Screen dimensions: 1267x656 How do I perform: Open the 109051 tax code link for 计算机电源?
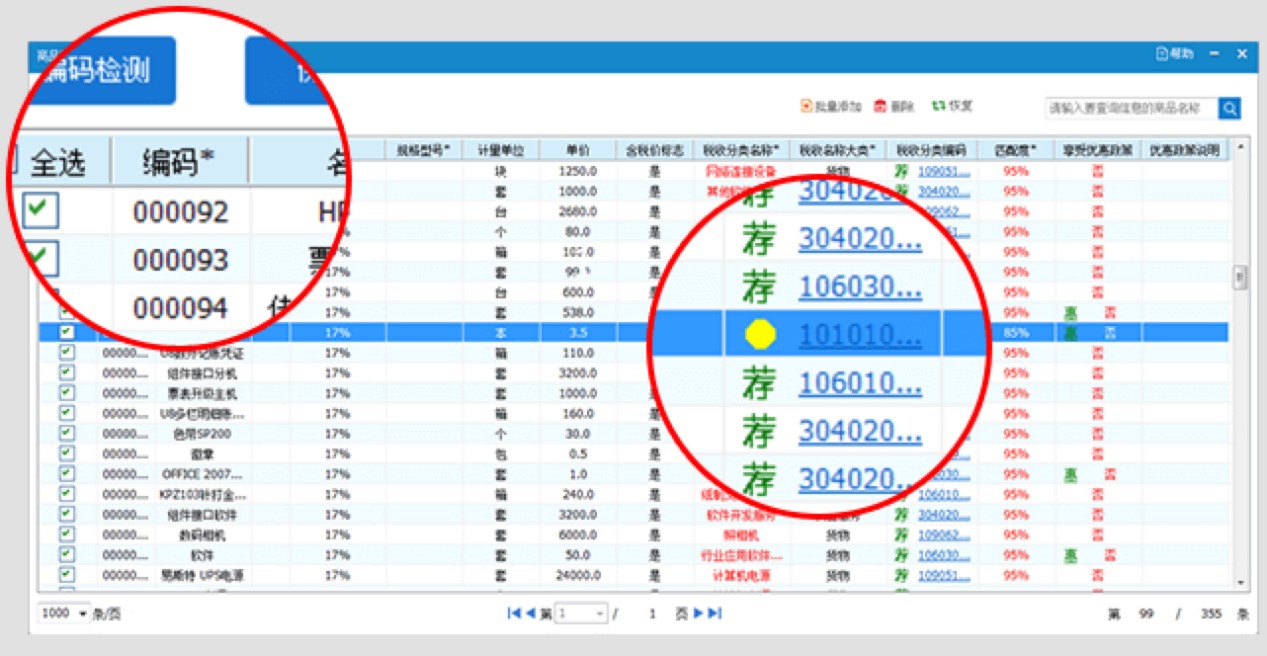(944, 576)
